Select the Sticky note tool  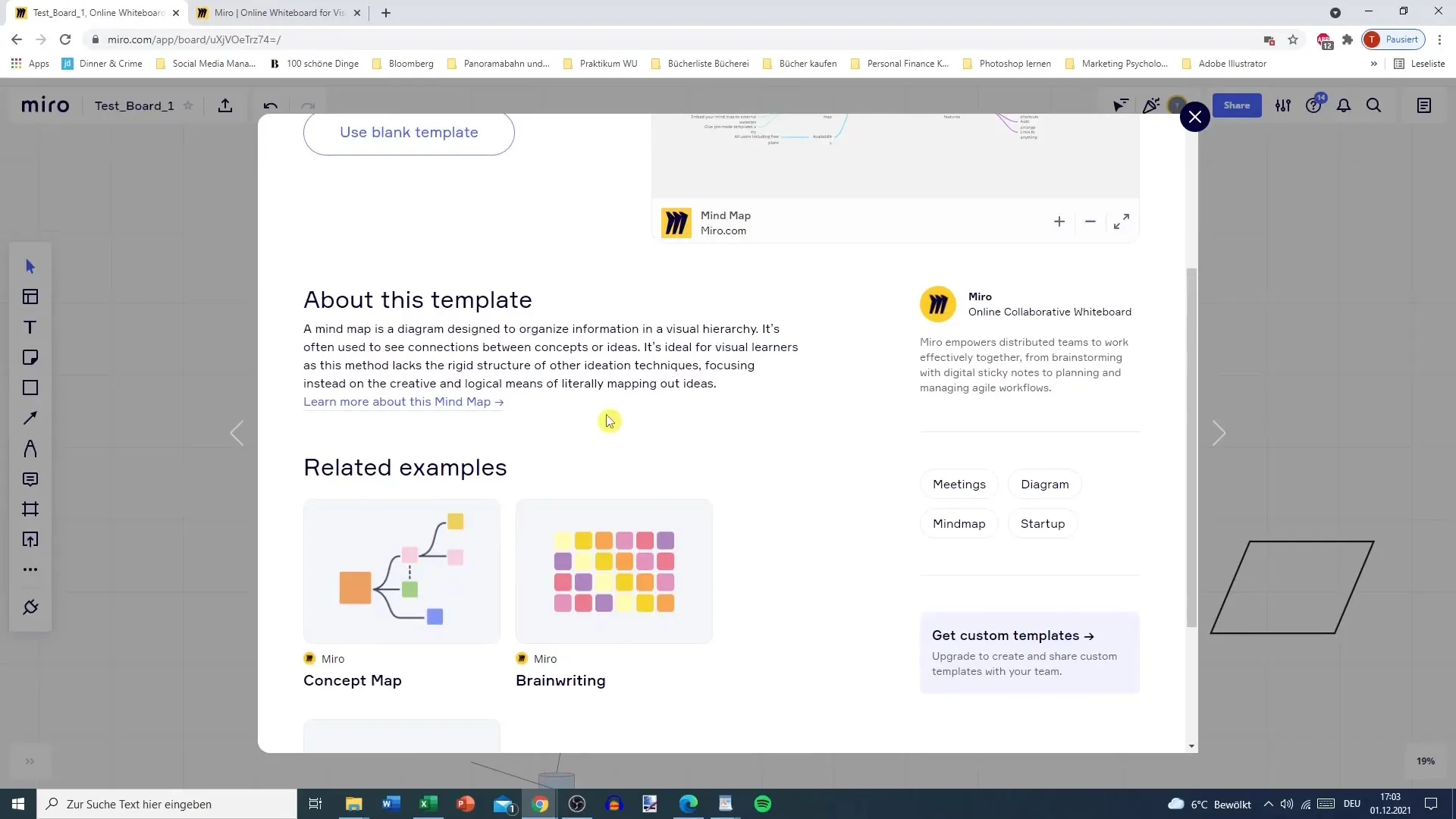coord(30,357)
